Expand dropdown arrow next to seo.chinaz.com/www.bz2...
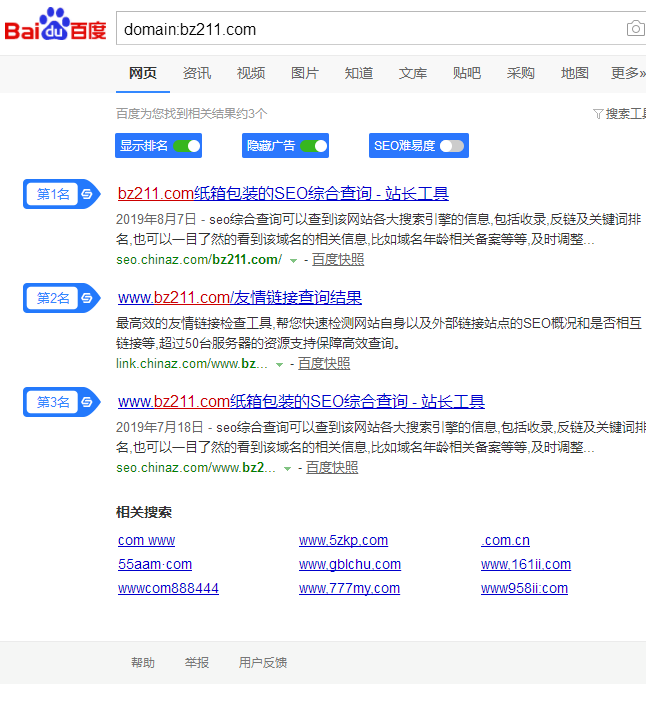Image resolution: width=646 pixels, height=701 pixels. pos(287,469)
